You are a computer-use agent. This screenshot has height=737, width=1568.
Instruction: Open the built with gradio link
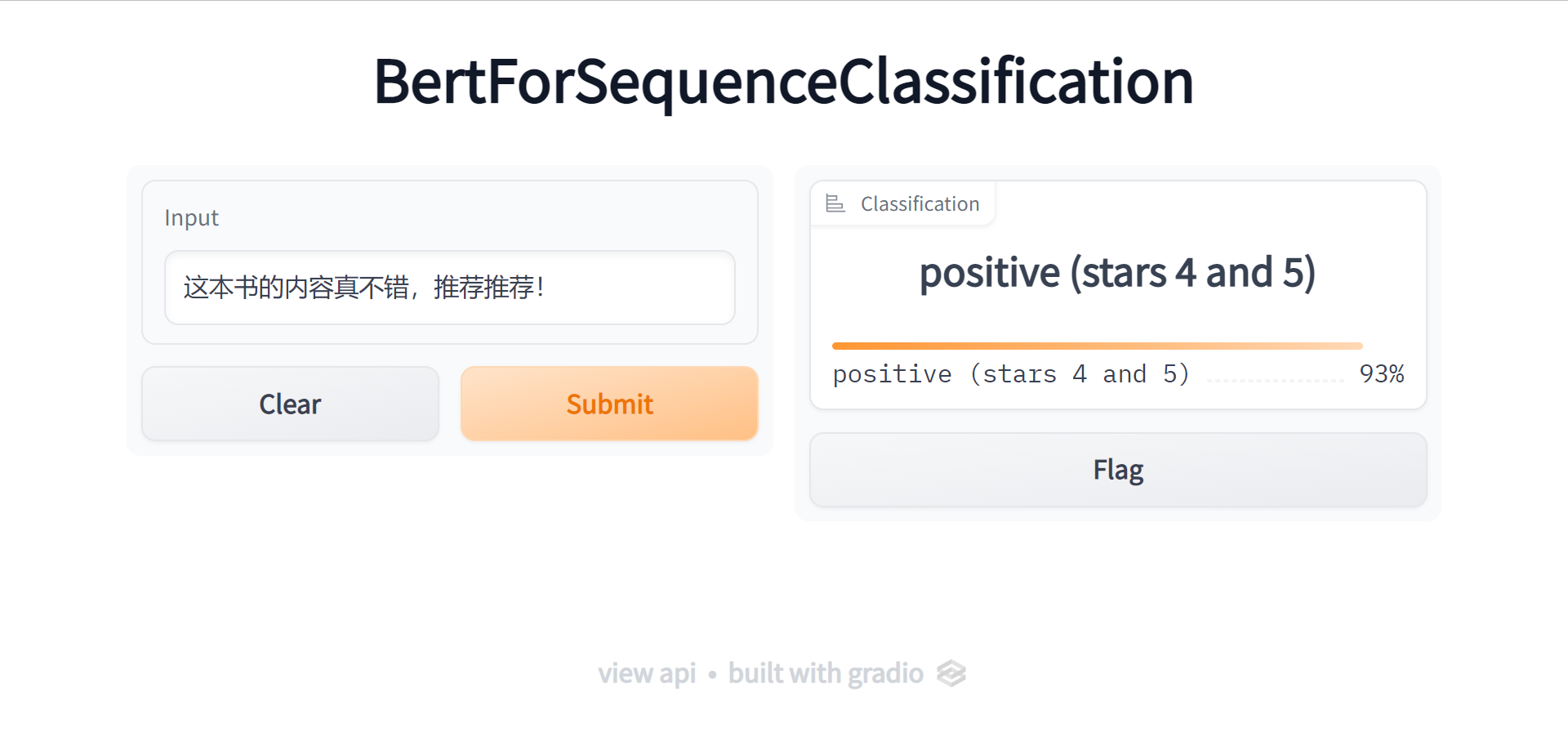tap(826, 673)
